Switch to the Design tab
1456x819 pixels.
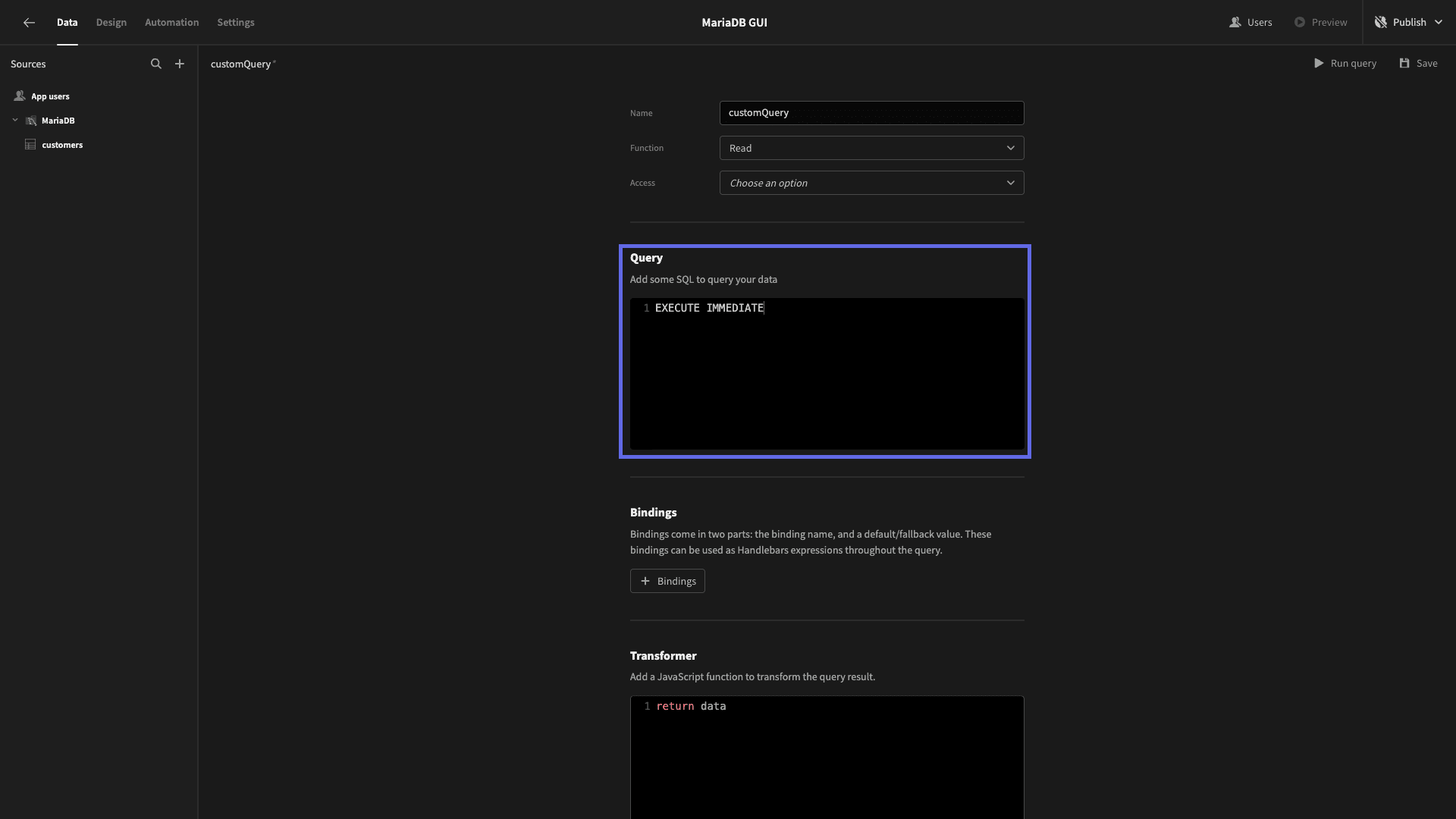(111, 23)
